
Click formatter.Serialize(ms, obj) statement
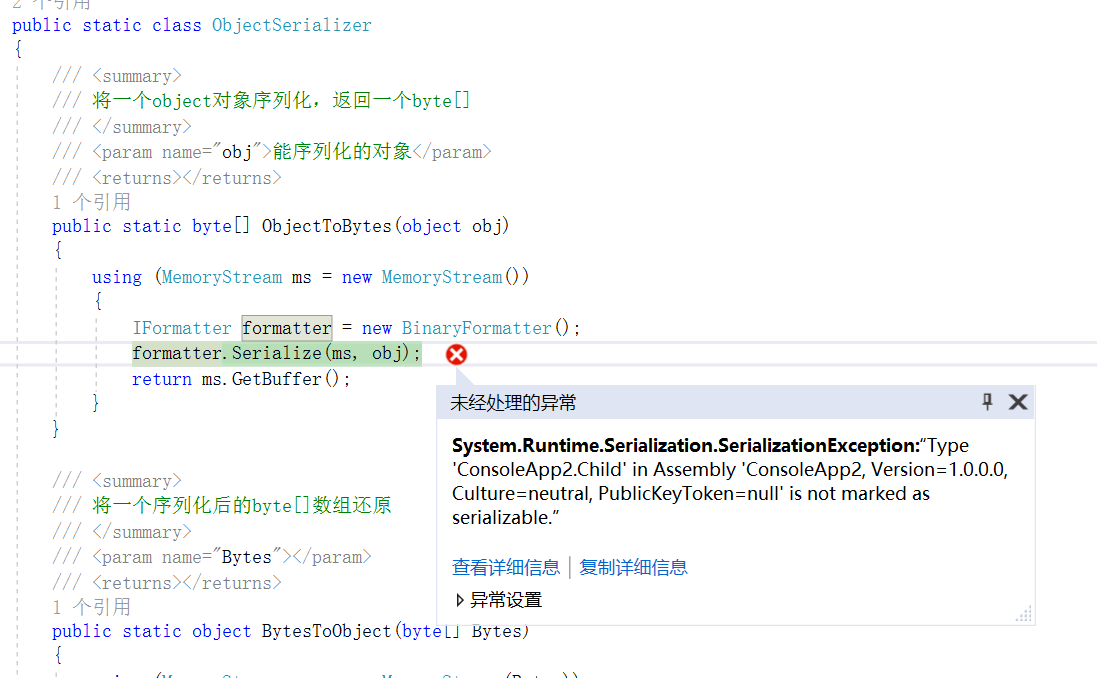point(277,353)
